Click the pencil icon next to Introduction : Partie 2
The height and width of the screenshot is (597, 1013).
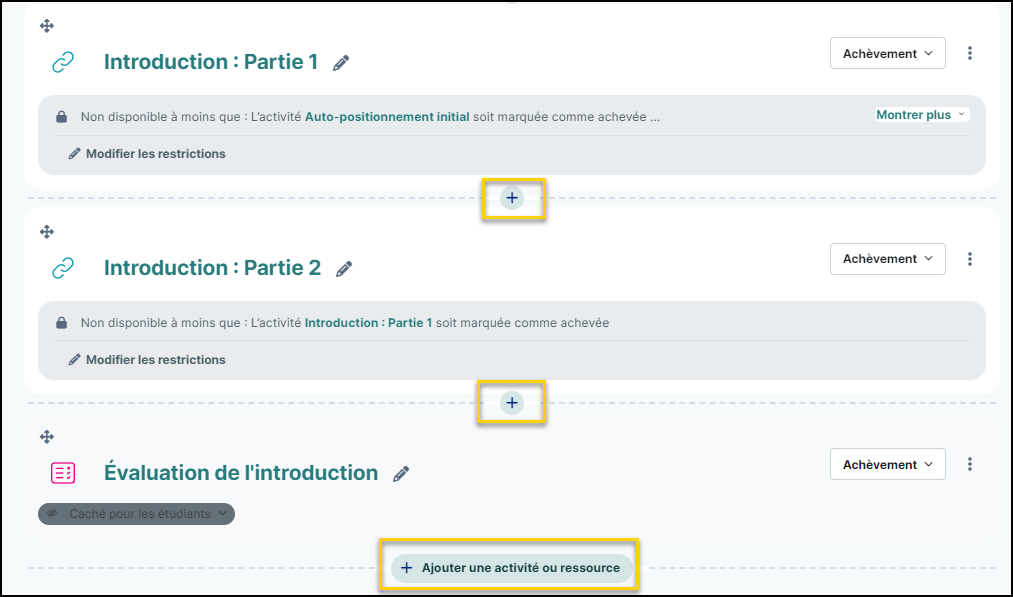pos(344,269)
